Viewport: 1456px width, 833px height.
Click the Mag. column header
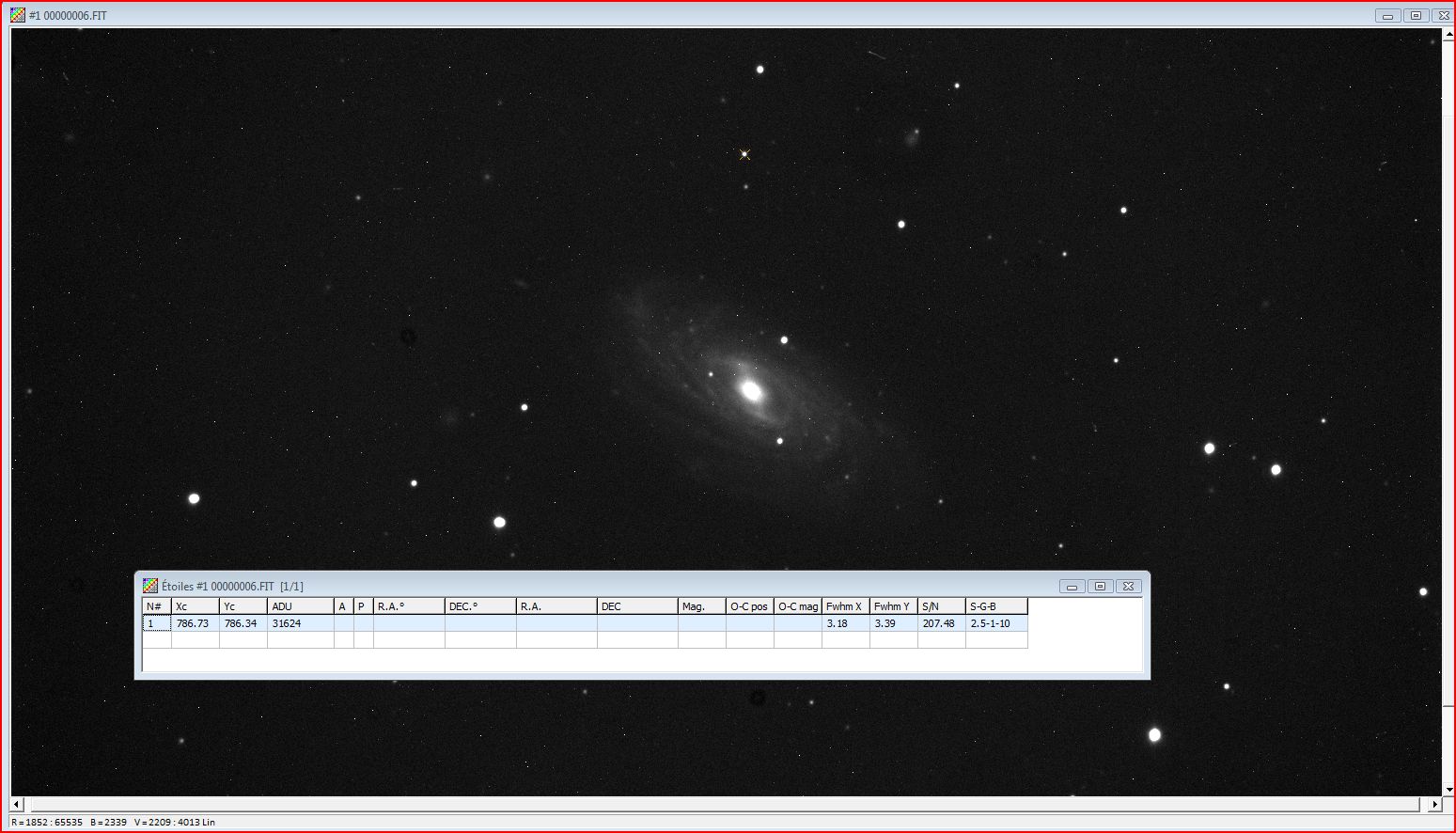pyautogui.click(x=702, y=606)
